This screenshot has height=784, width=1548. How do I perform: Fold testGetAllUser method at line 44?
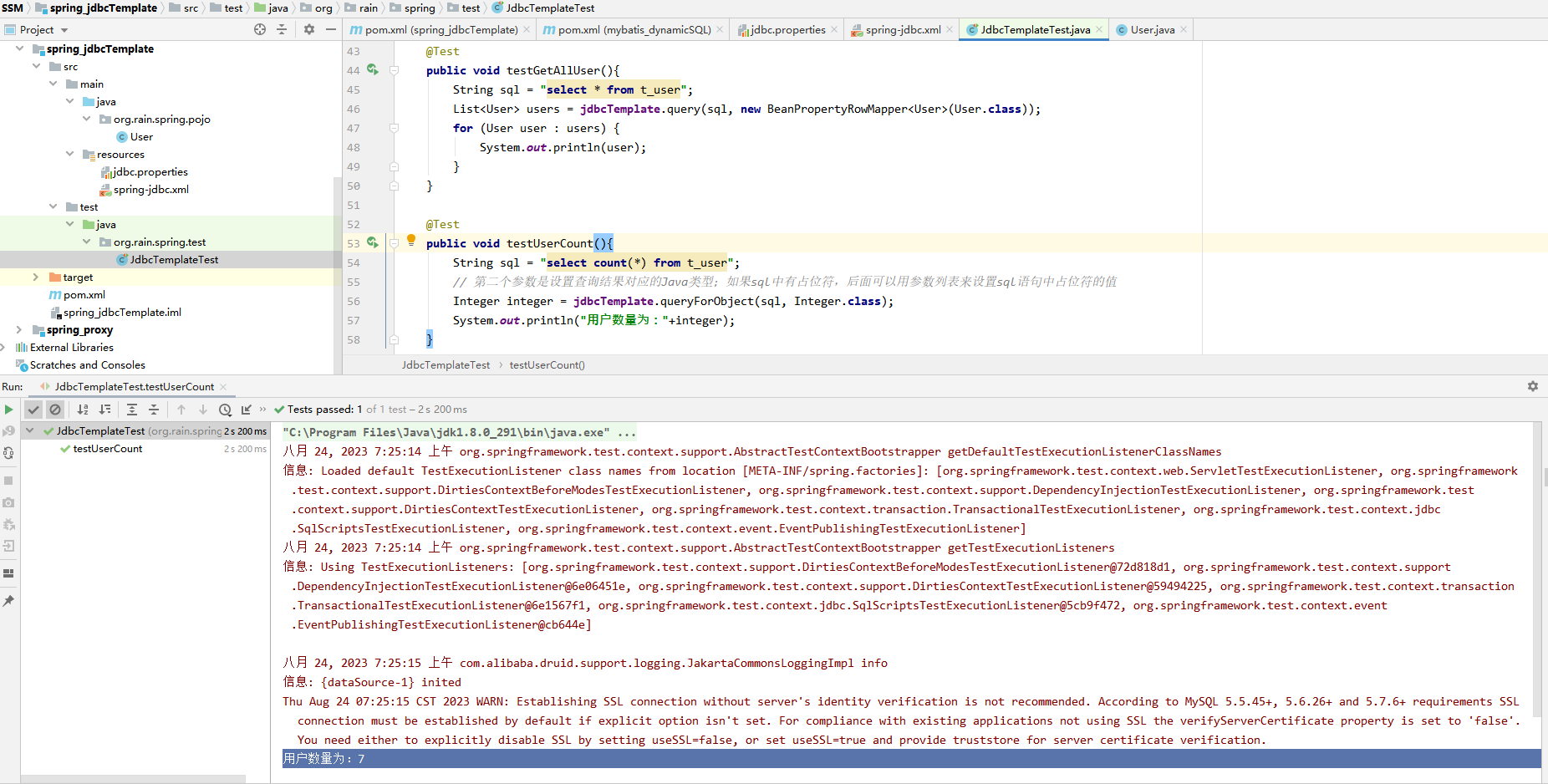coord(395,70)
